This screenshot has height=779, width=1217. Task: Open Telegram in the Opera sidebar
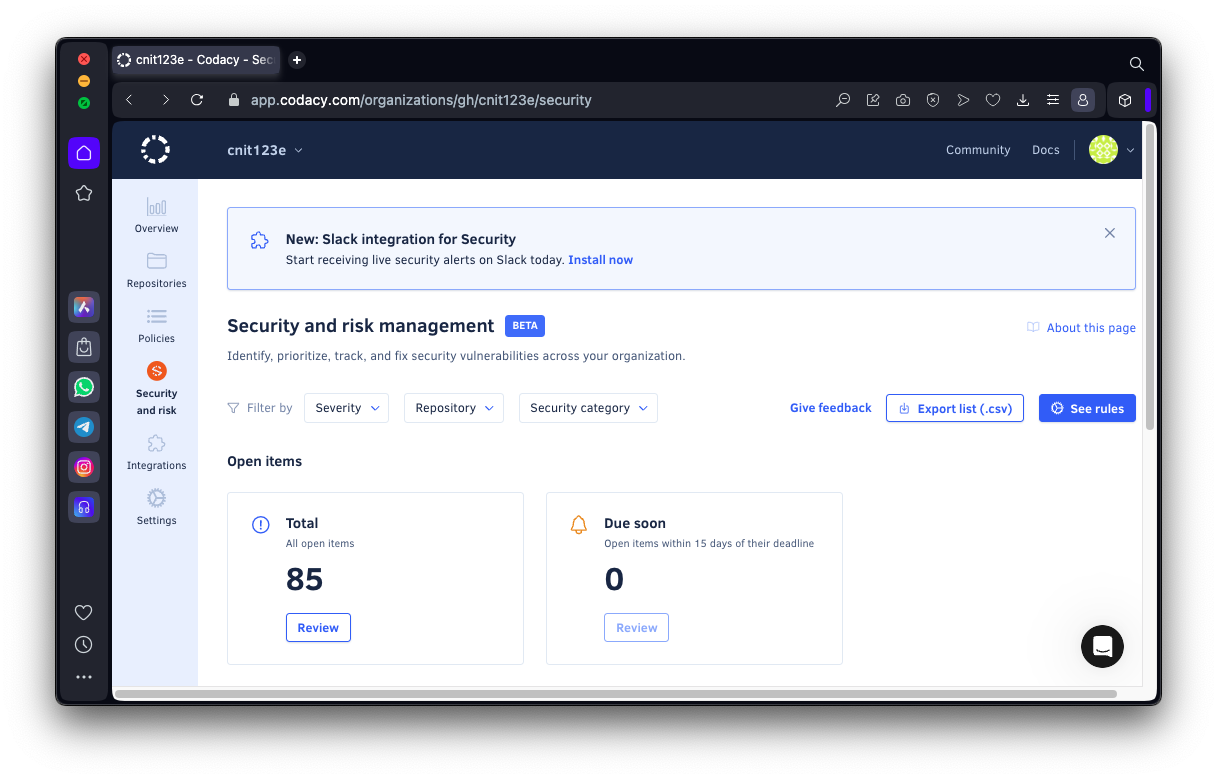pos(84,427)
